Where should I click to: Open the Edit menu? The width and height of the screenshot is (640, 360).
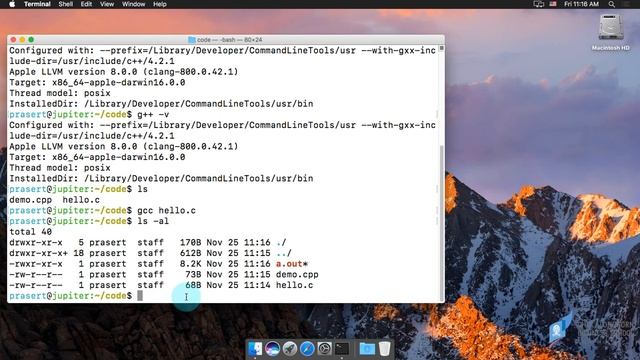(x=86, y=4)
